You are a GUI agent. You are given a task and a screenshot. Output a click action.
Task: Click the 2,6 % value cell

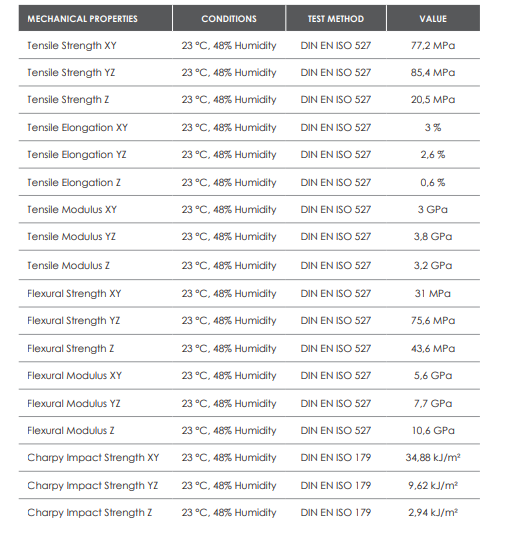tap(433, 155)
